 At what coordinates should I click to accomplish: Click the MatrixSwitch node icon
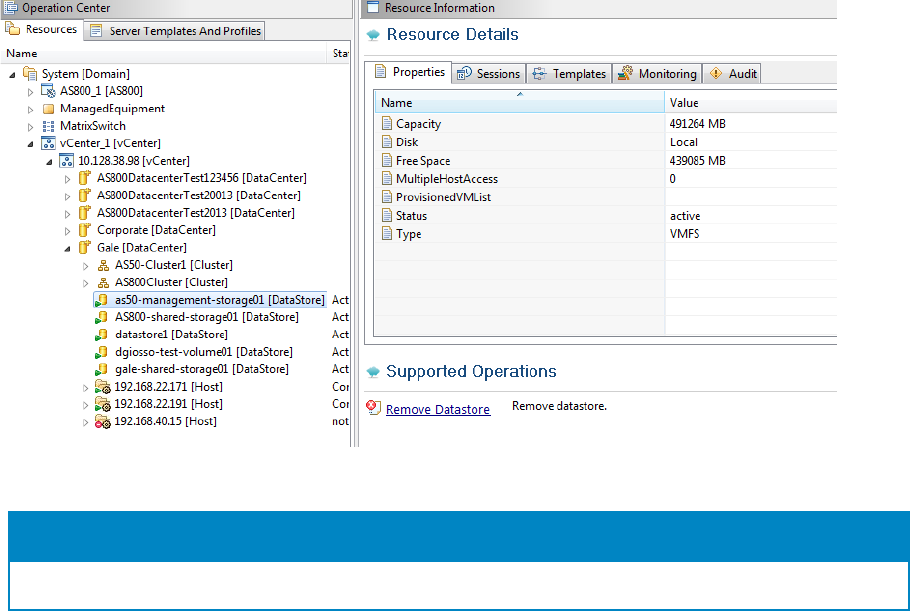(48, 126)
